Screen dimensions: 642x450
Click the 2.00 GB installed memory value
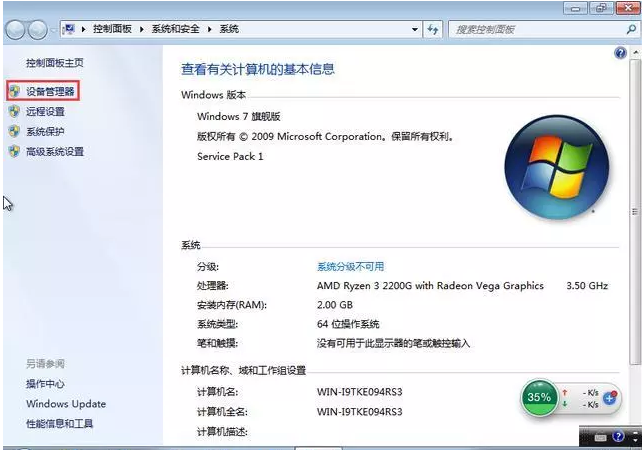click(335, 305)
